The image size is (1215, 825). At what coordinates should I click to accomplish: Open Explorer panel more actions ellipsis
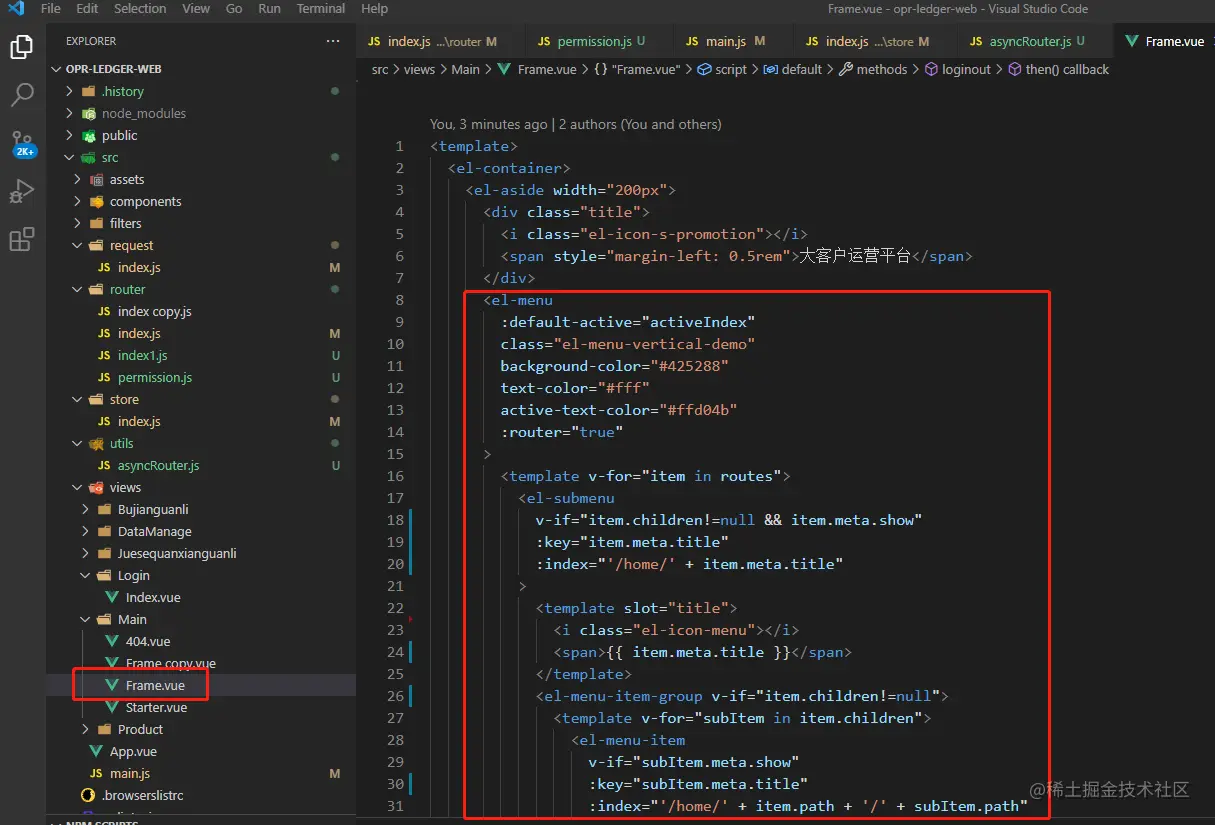(333, 41)
